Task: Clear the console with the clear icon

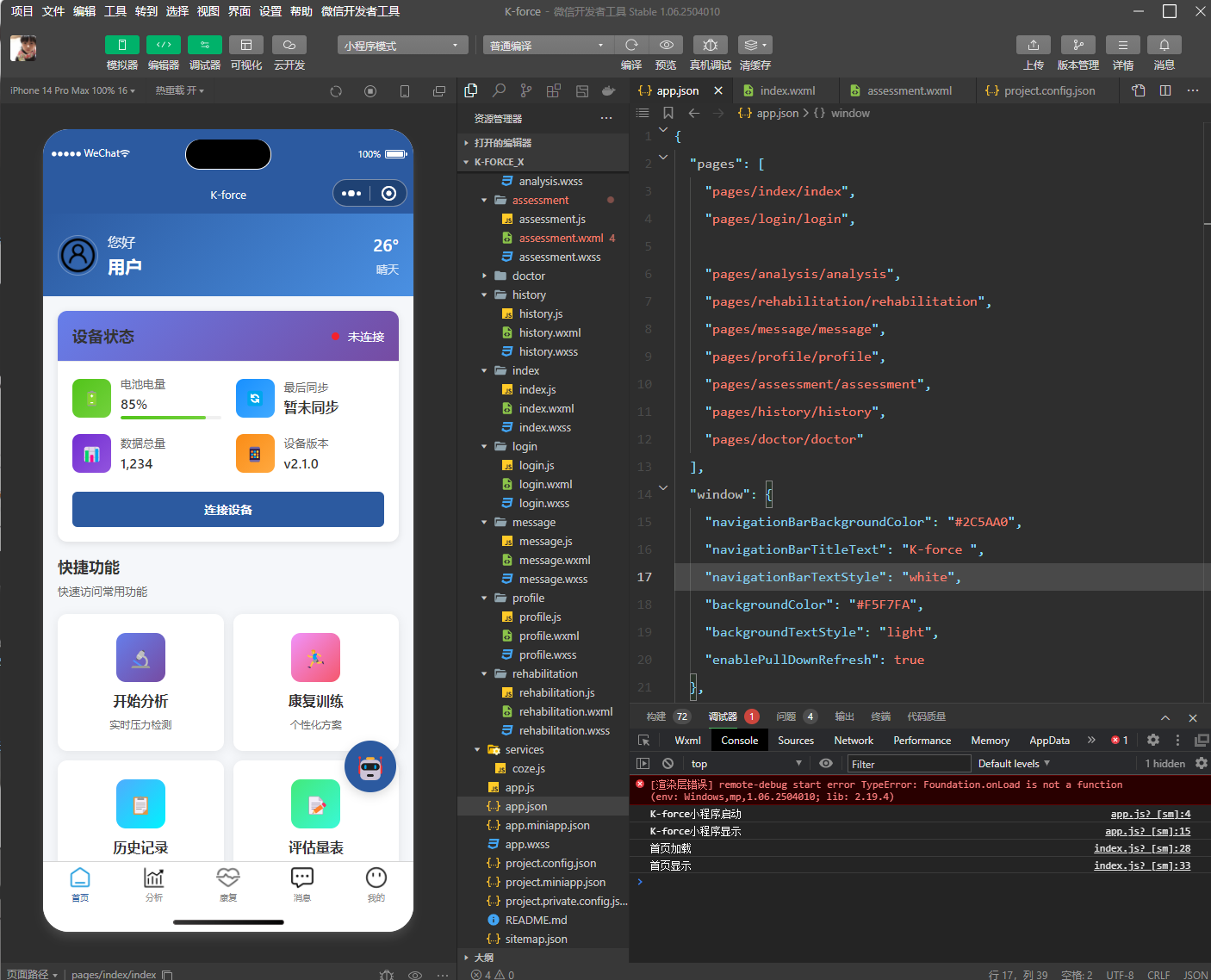Action: pos(668,764)
